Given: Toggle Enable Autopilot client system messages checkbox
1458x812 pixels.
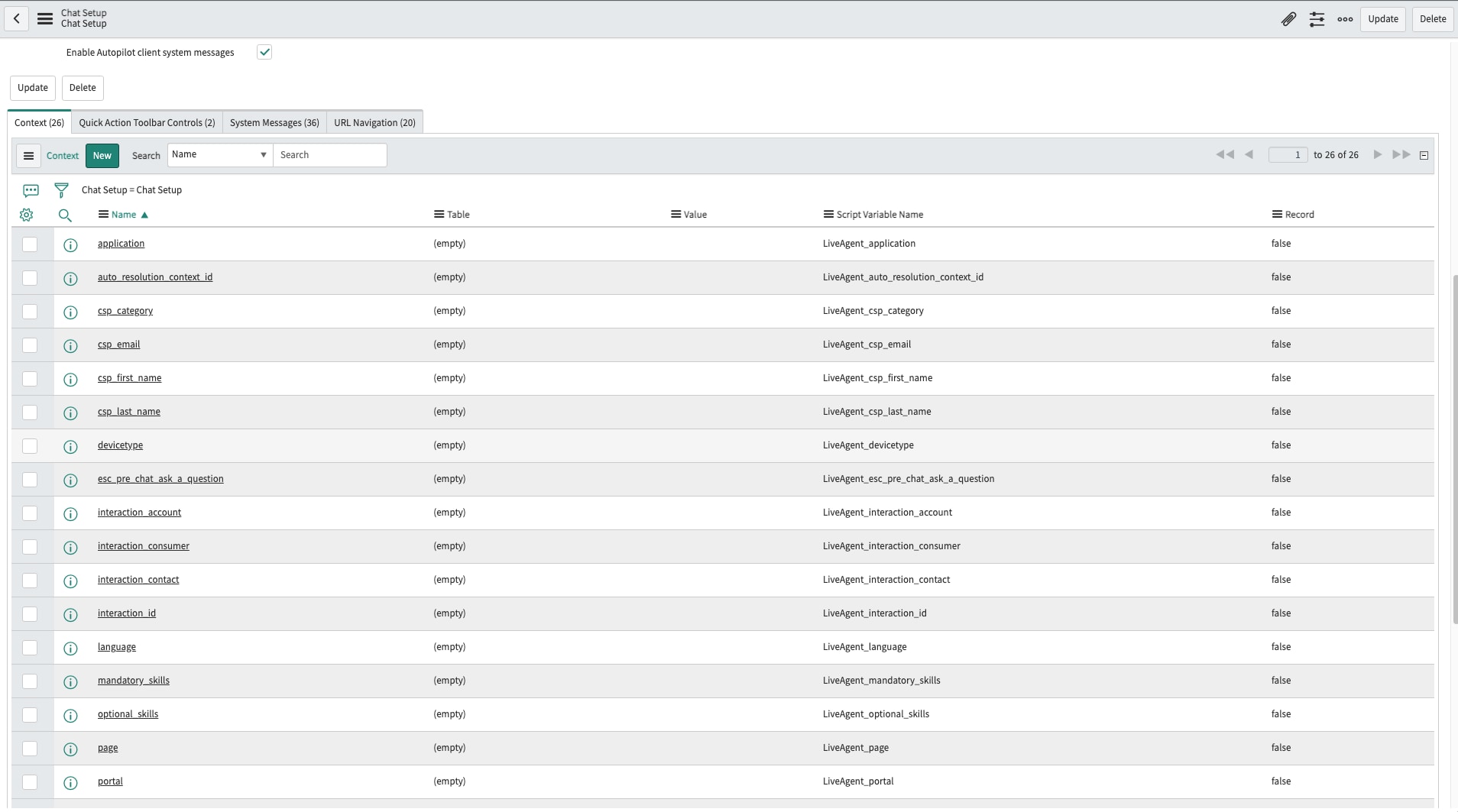Looking at the screenshot, I should pos(264,52).
